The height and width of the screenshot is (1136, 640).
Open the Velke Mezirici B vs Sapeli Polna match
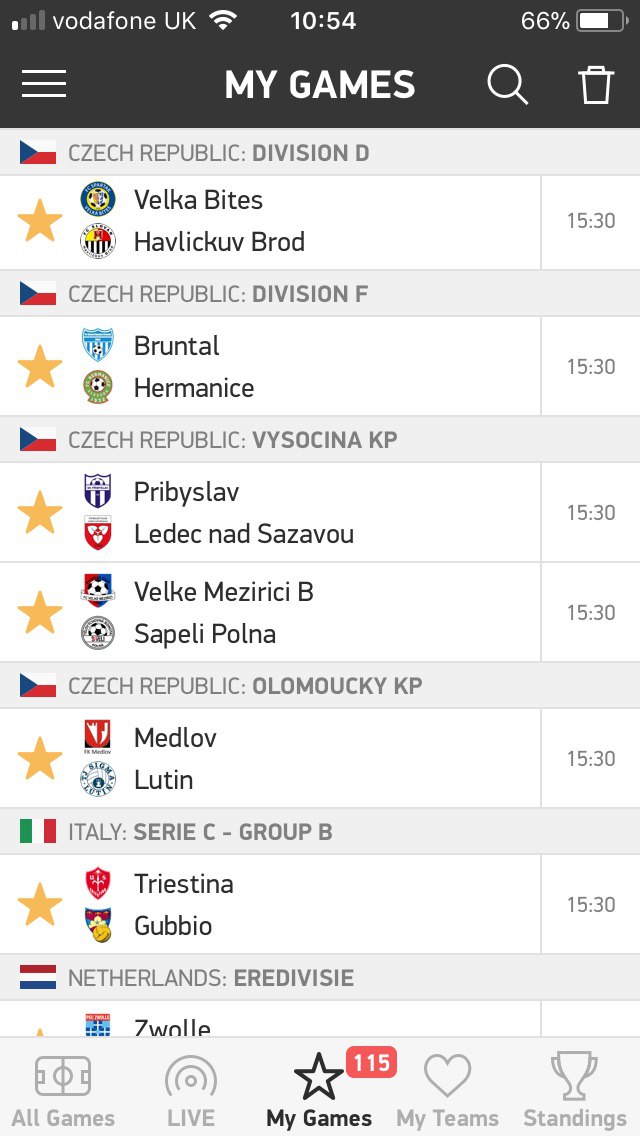click(320, 612)
